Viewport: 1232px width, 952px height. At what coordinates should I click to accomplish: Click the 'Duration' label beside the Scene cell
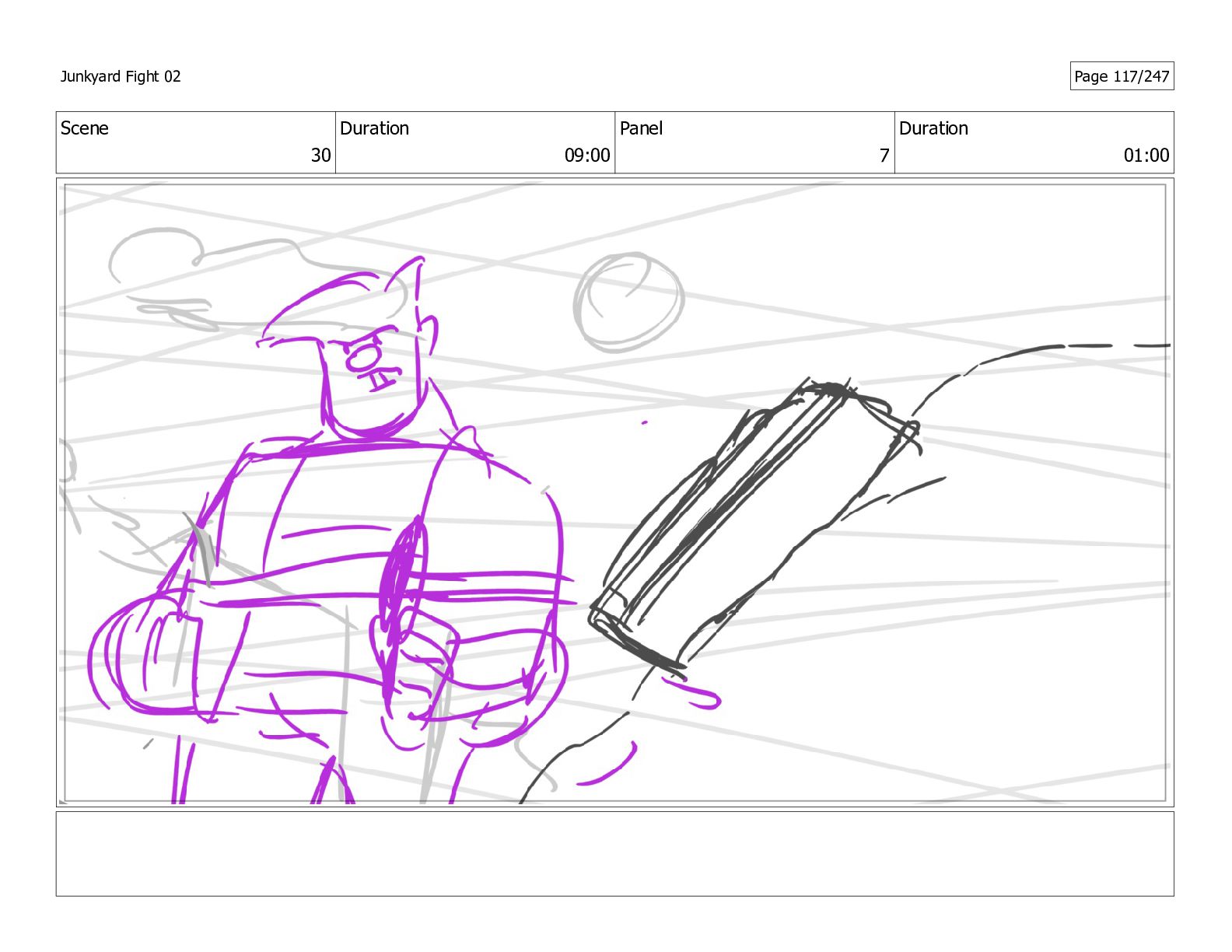point(374,128)
